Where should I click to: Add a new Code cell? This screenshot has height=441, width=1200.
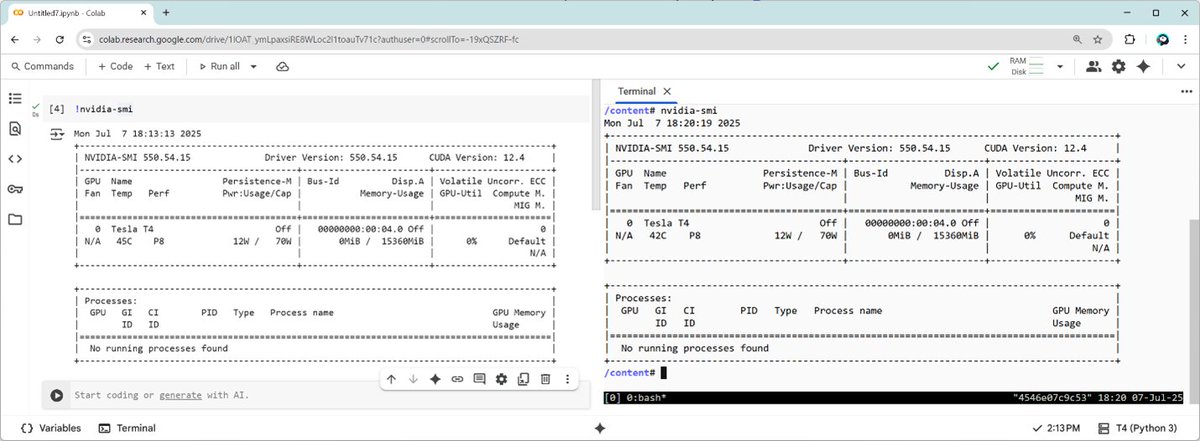tap(115, 66)
